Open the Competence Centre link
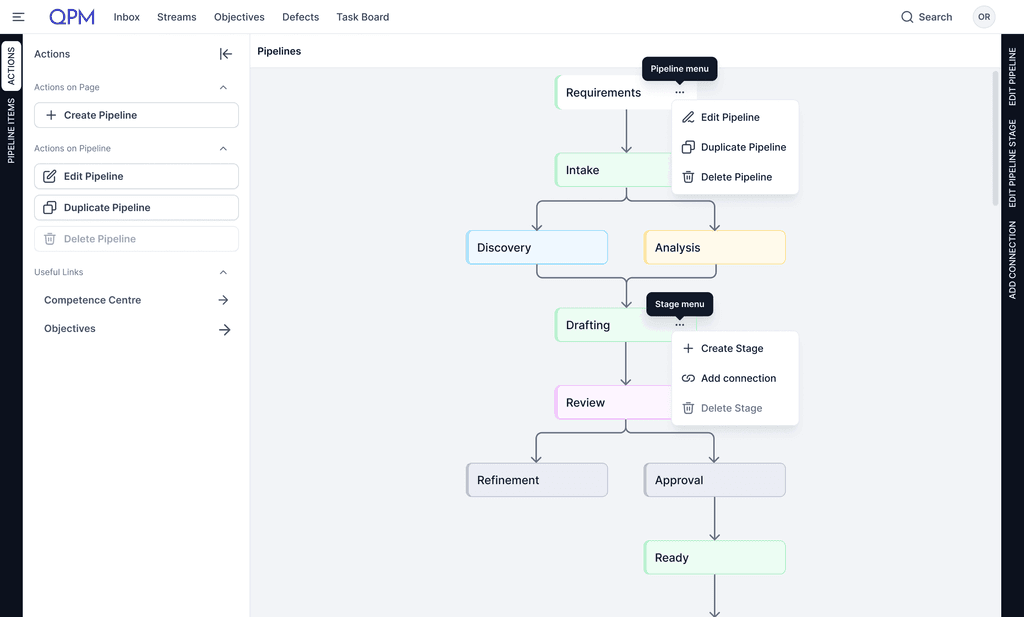The height and width of the screenshot is (617, 1024). 92,300
